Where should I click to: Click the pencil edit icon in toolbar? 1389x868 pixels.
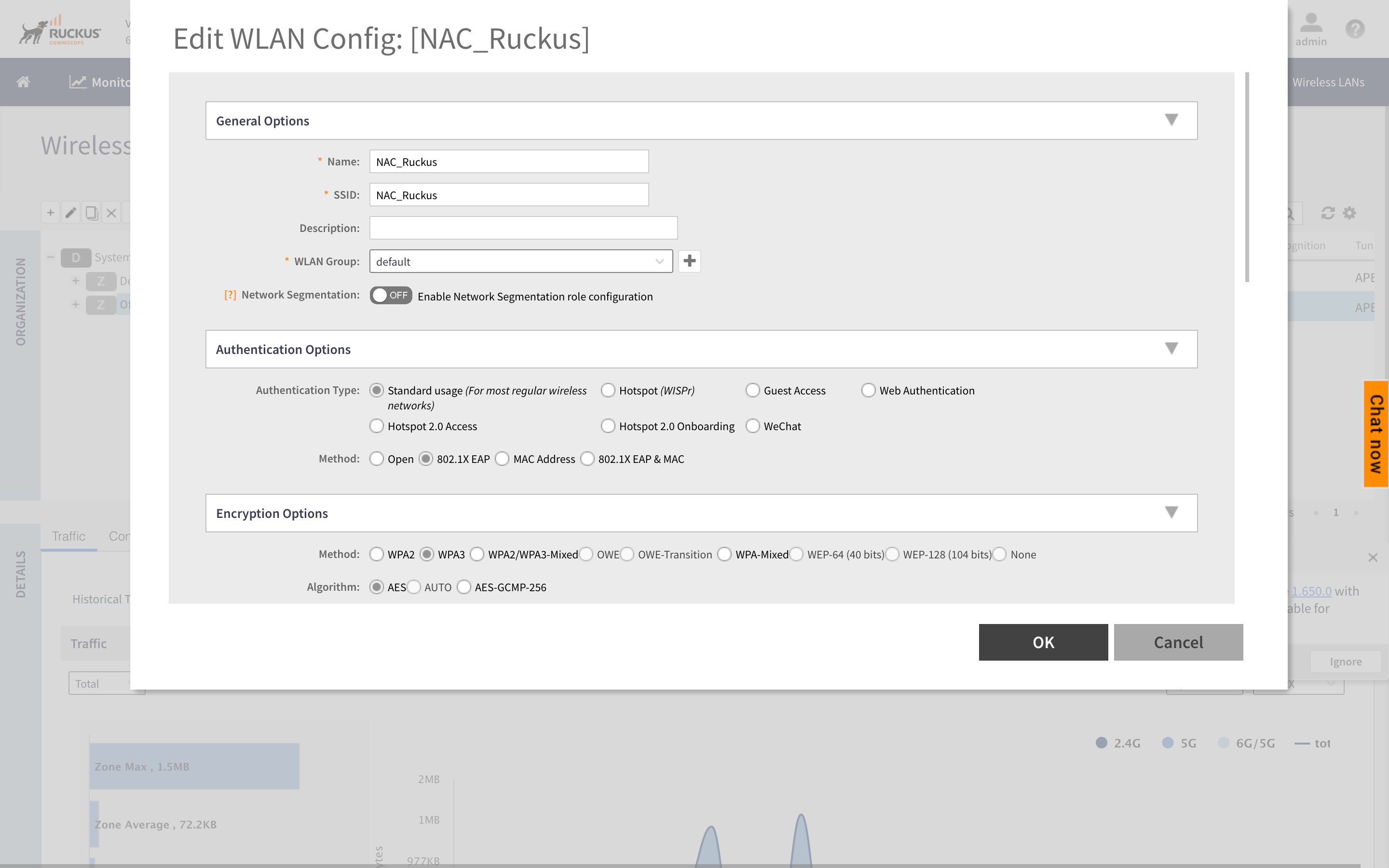(x=70, y=213)
